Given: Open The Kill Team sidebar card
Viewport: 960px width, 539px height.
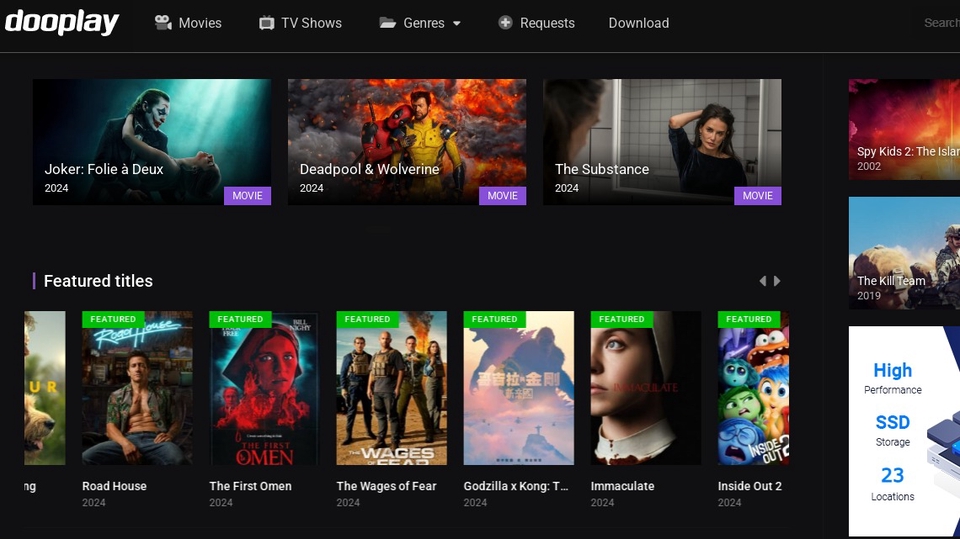Looking at the screenshot, I should click(x=904, y=252).
